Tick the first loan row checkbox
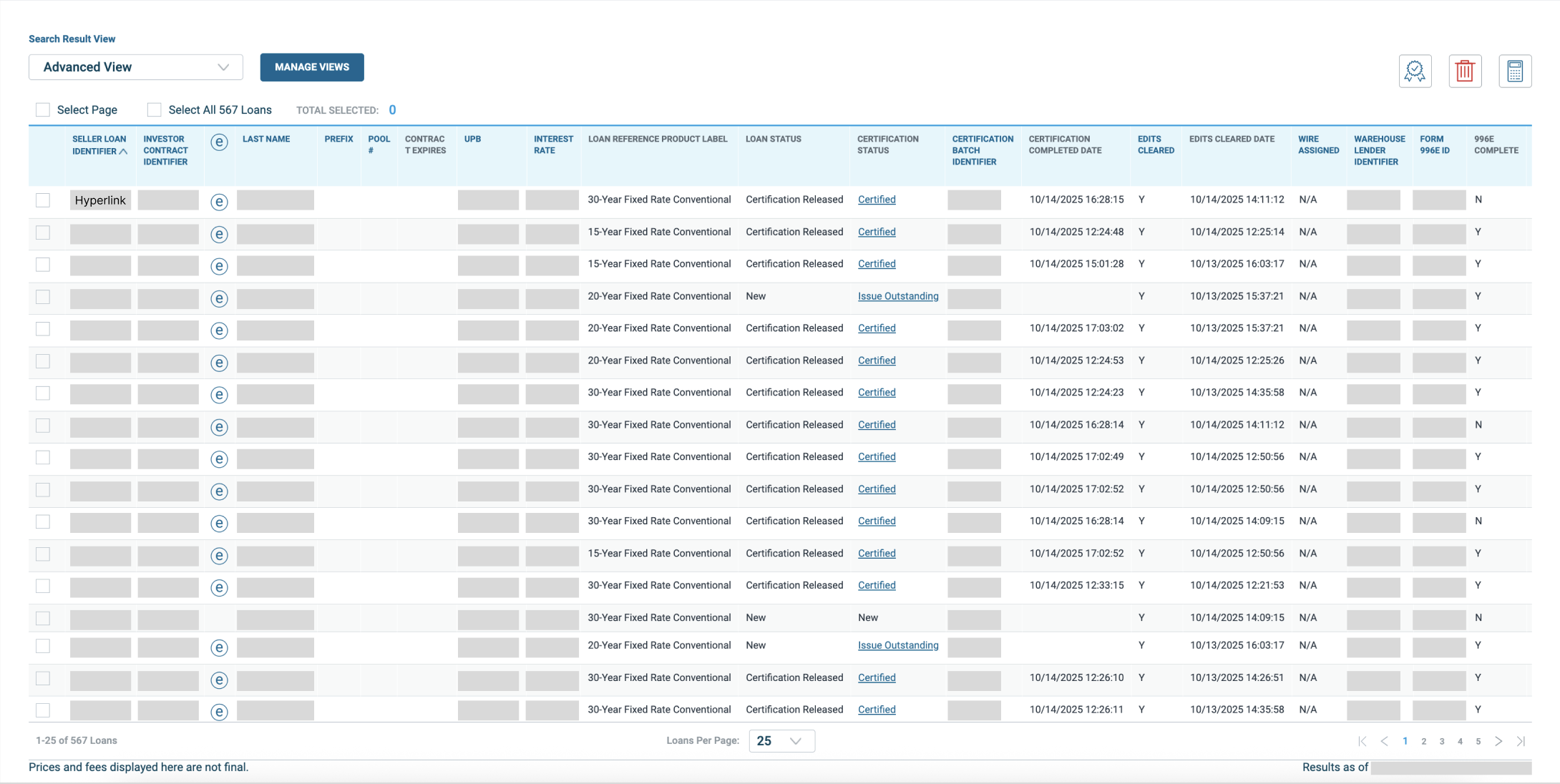1560x784 pixels. [43, 200]
